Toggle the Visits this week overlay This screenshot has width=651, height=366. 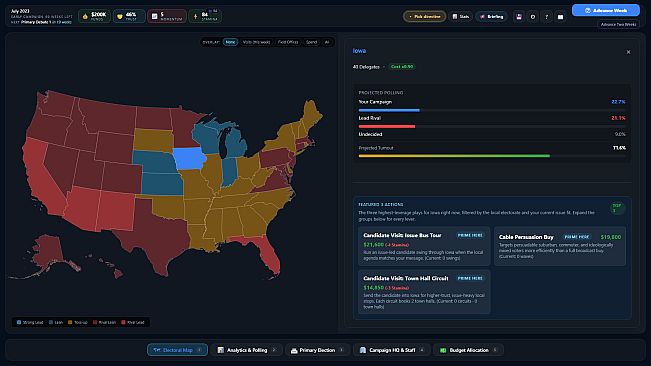(256, 42)
